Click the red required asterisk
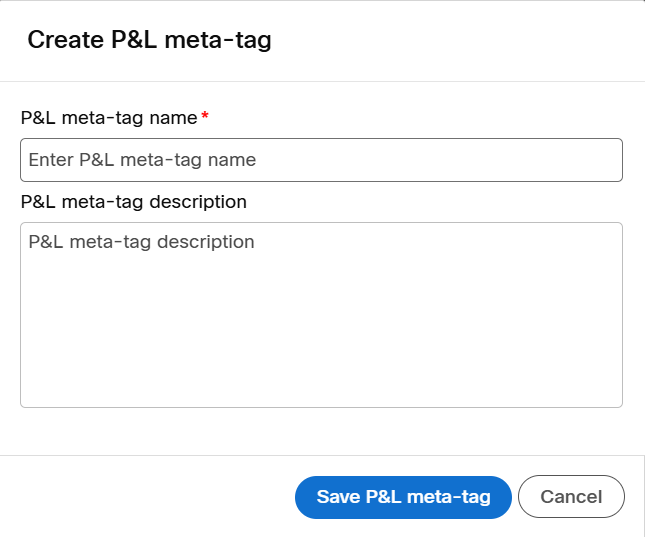This screenshot has width=645, height=537. coord(205,117)
